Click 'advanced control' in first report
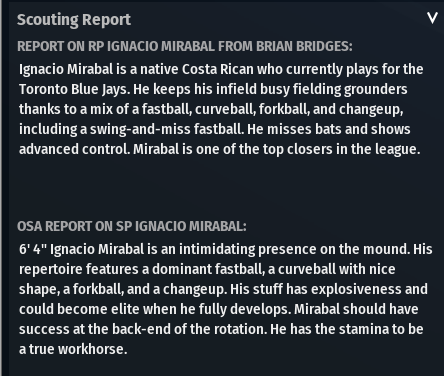444x376 pixels. point(74,149)
